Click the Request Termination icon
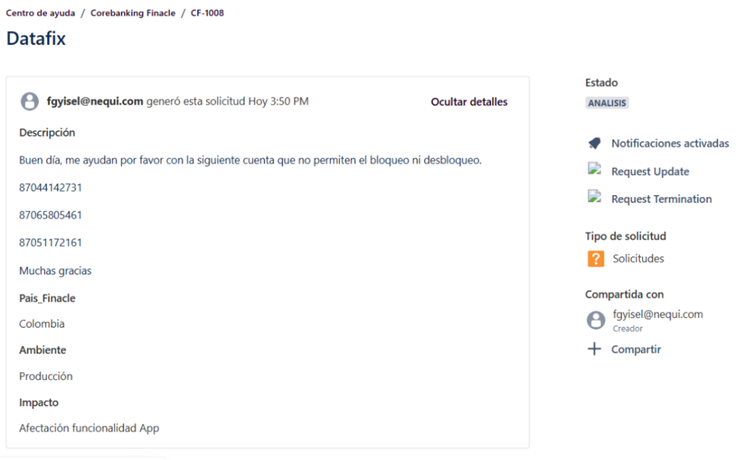 pyautogui.click(x=594, y=197)
